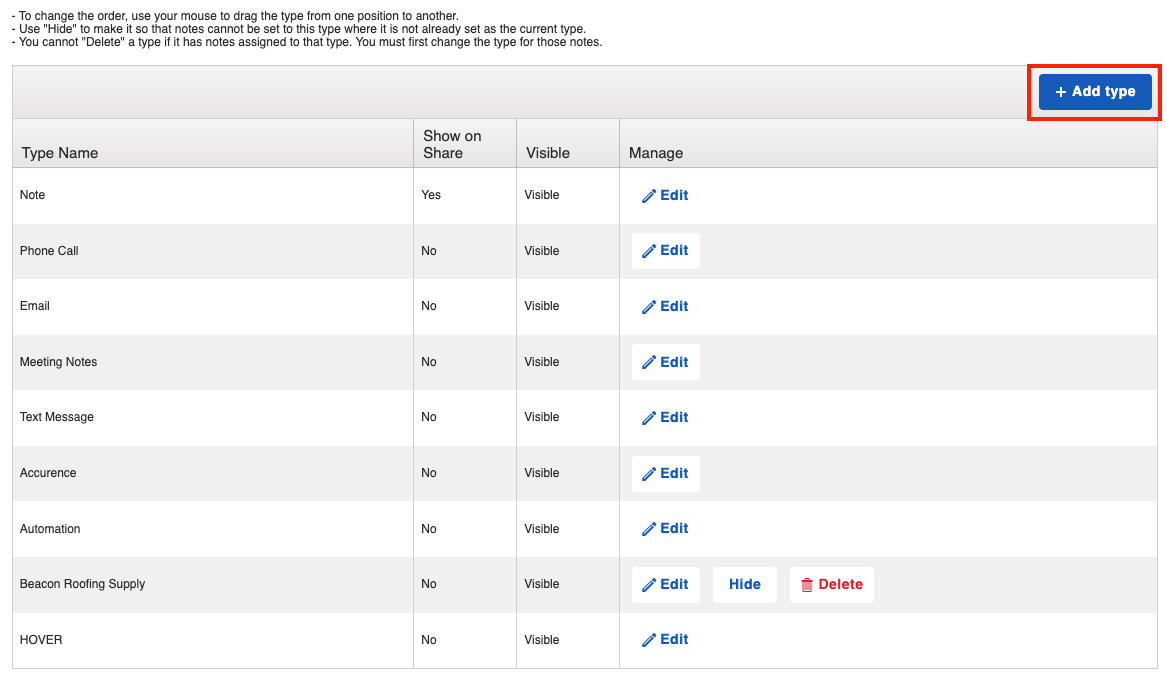Screen dimensions: 1166x697
Task: Edit the Beacon Roofing Supply type
Action: click(x=665, y=585)
